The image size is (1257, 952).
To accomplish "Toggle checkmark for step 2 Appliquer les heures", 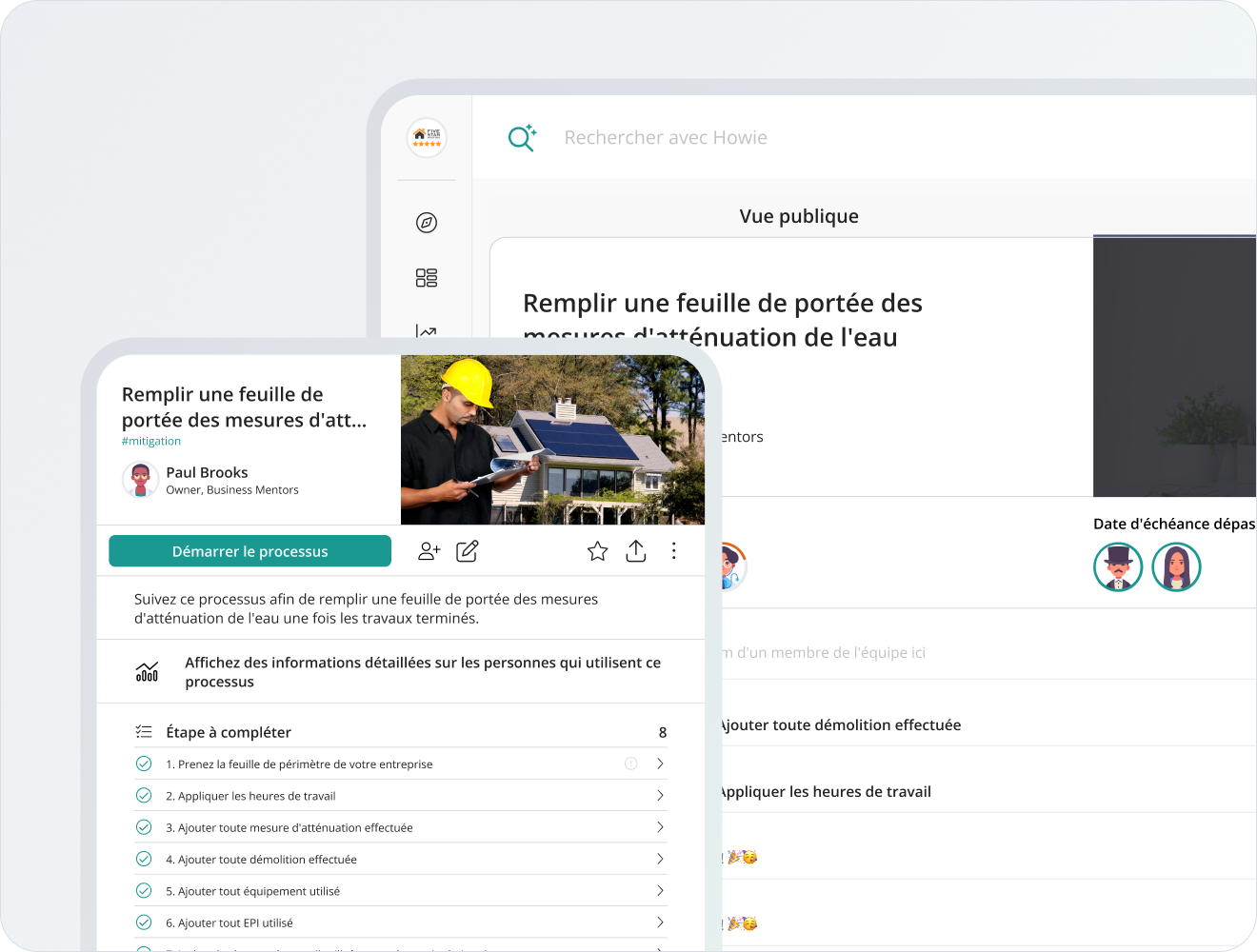I will click(144, 796).
